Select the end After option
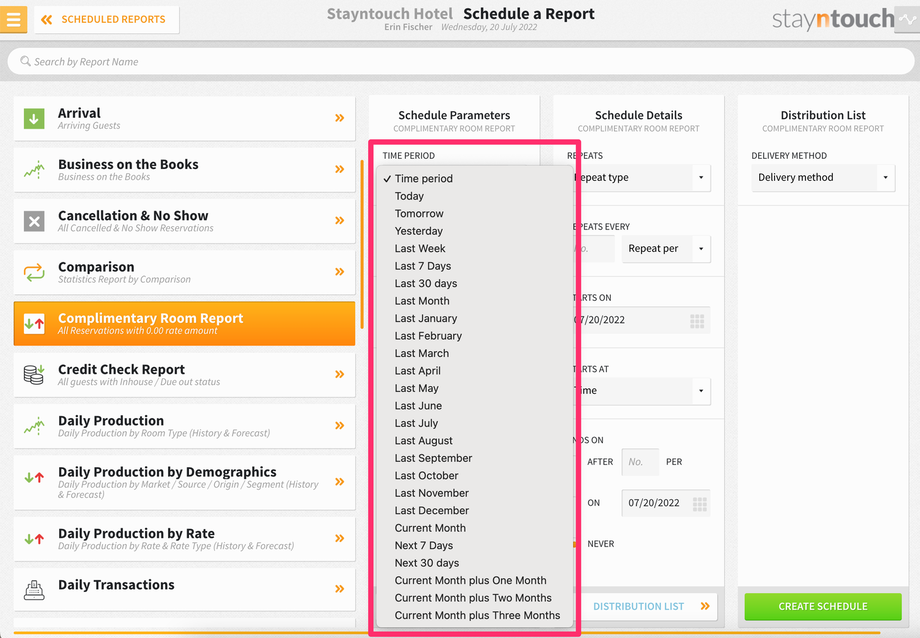The height and width of the screenshot is (638, 920). (600, 462)
